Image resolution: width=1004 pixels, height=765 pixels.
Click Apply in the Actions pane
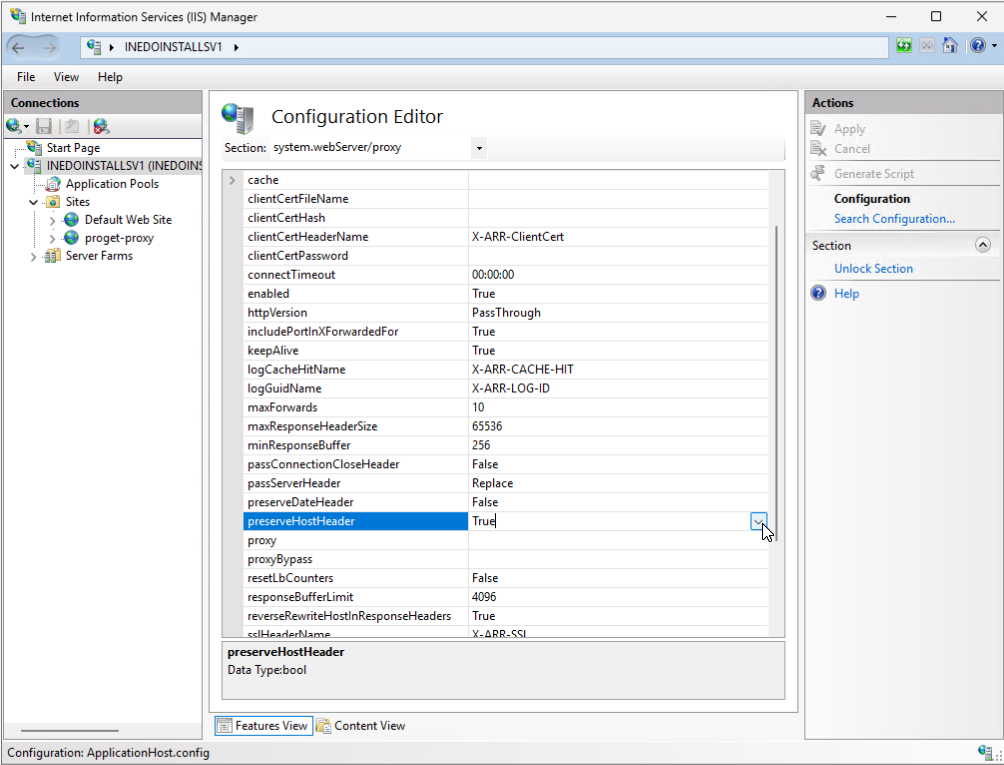click(849, 129)
